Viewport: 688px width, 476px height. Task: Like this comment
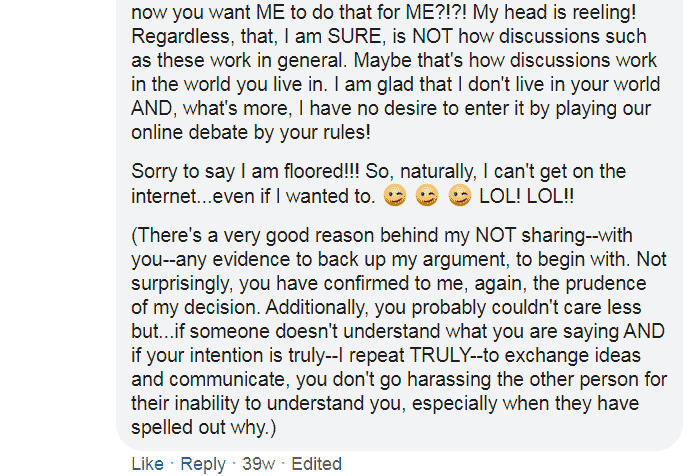(x=147, y=464)
